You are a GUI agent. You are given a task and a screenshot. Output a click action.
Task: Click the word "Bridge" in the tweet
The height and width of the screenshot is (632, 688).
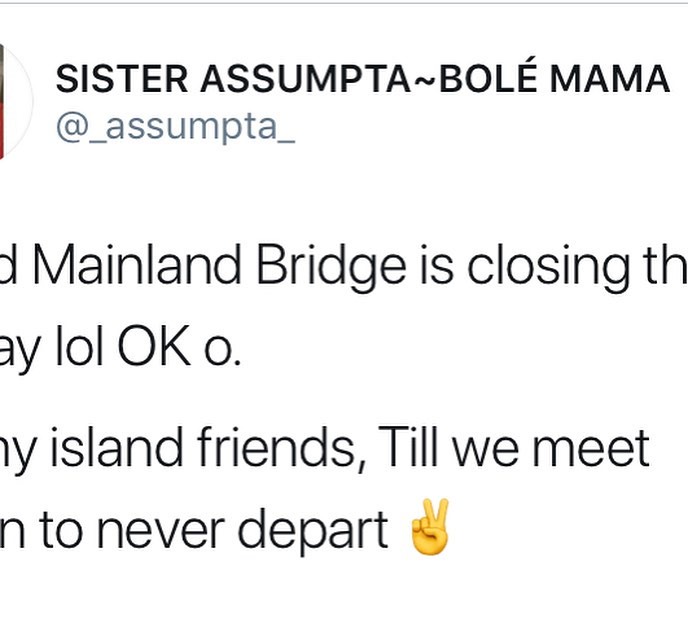tap(331, 268)
